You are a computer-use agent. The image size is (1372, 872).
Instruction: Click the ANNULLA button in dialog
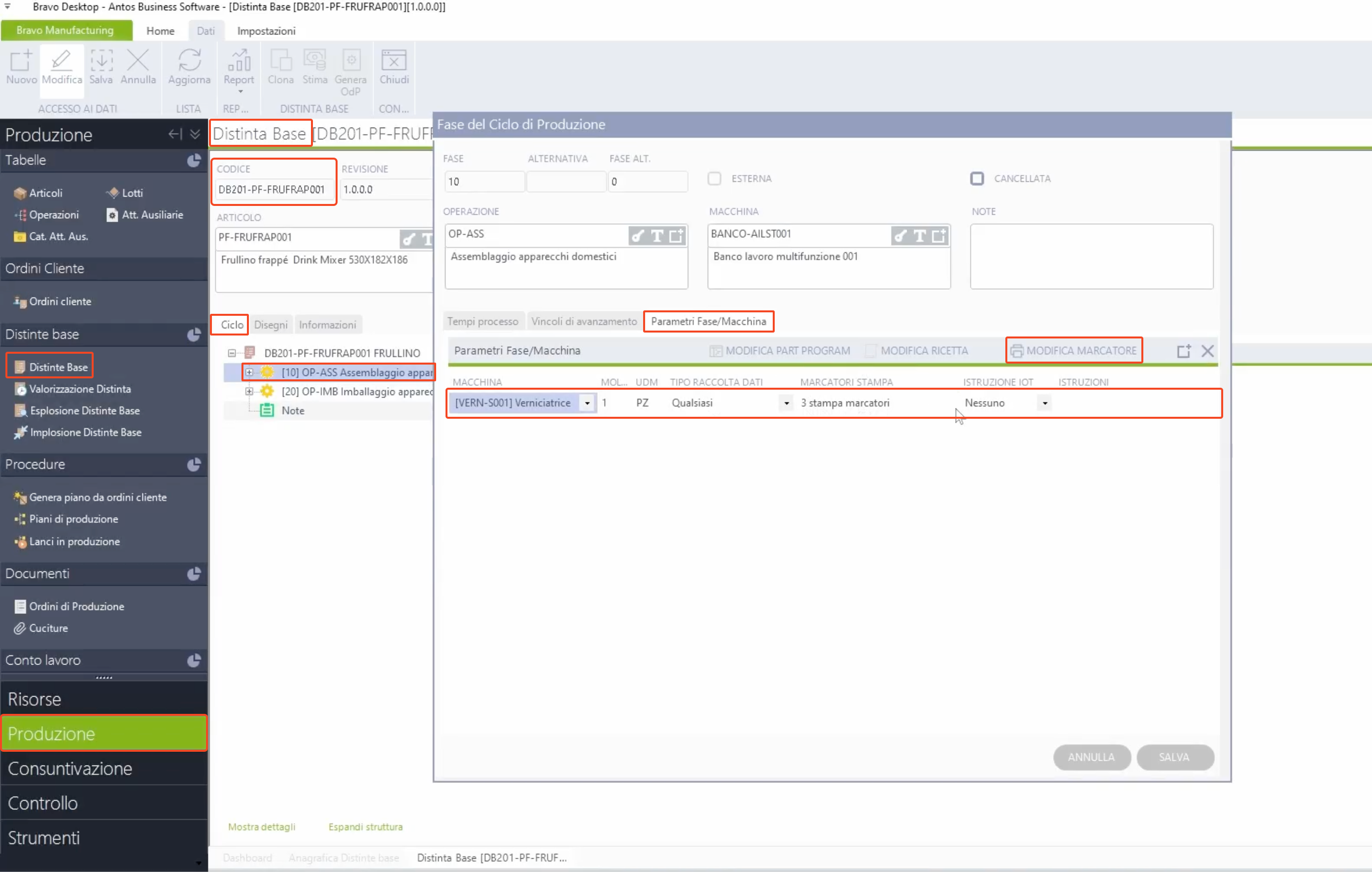click(1091, 758)
